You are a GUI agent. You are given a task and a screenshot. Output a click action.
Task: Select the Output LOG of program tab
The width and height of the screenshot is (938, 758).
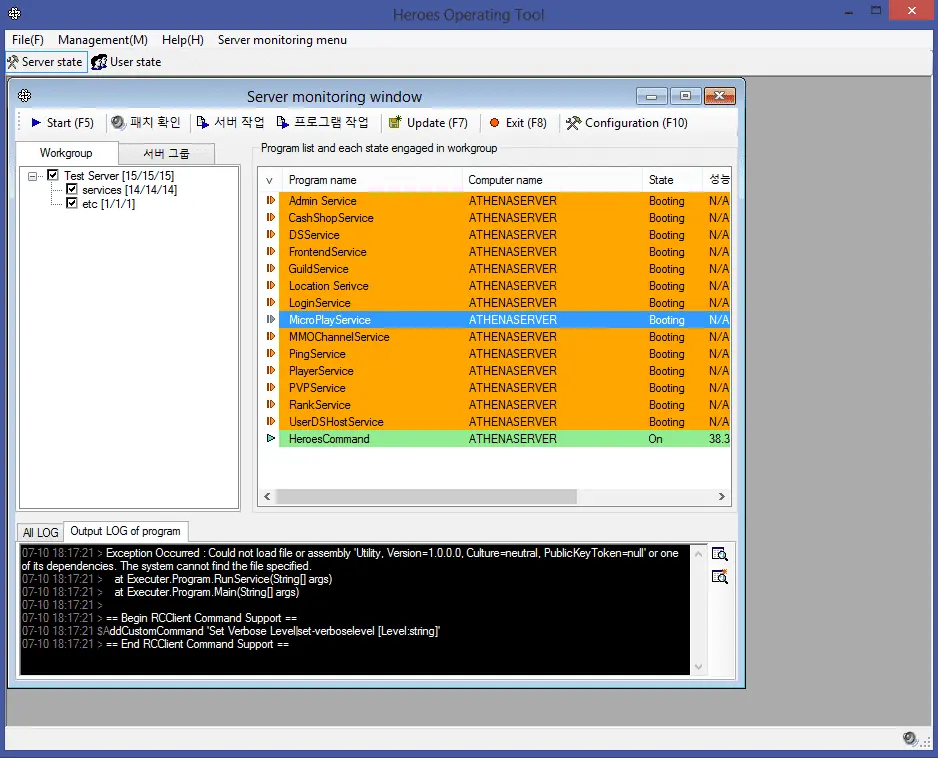click(126, 531)
